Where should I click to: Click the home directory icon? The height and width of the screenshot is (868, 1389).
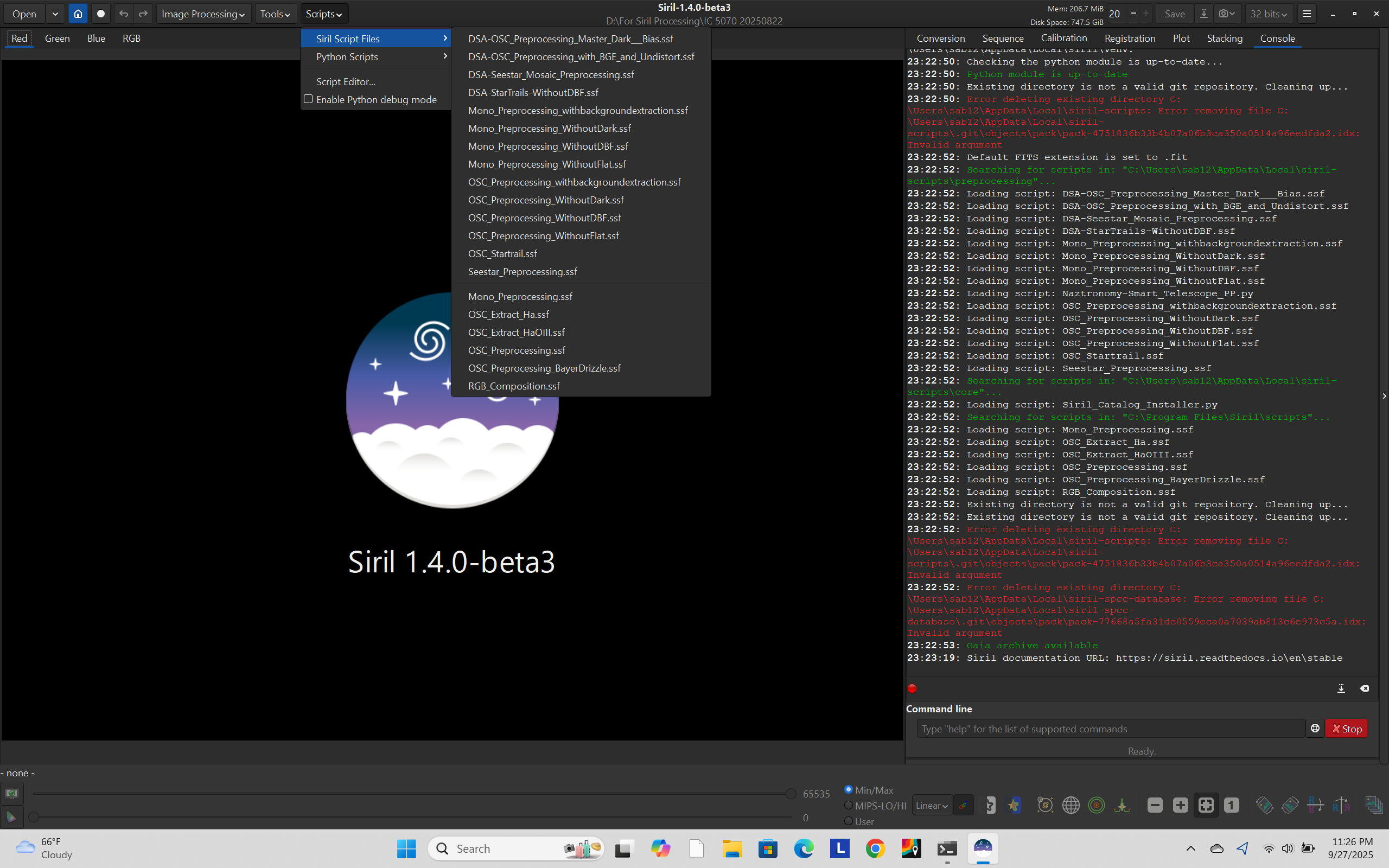tap(78, 14)
